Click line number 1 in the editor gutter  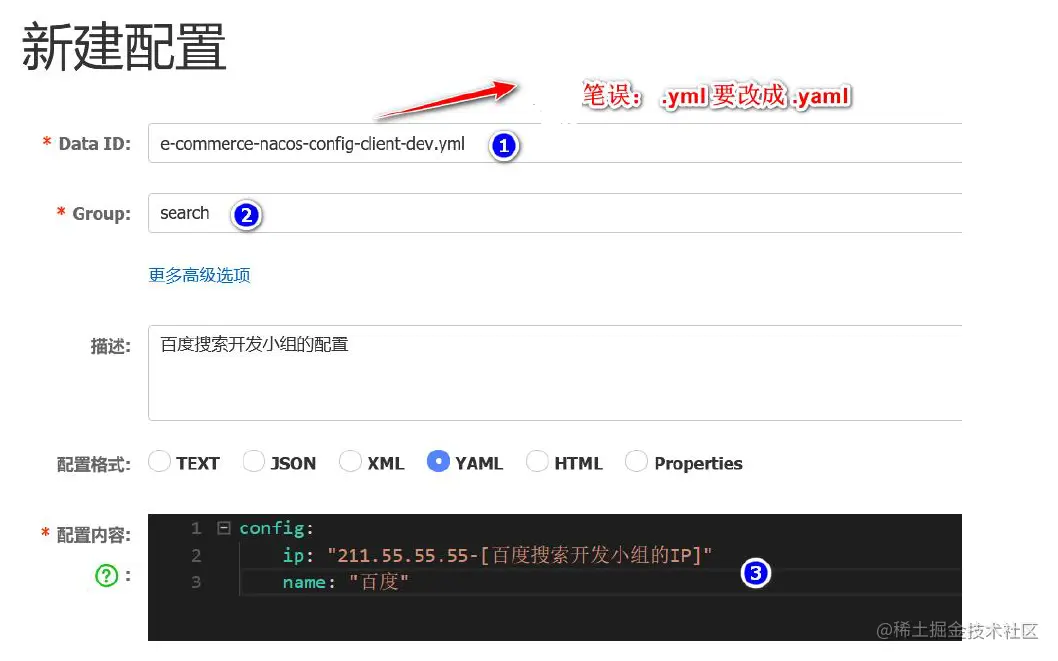tap(196, 528)
